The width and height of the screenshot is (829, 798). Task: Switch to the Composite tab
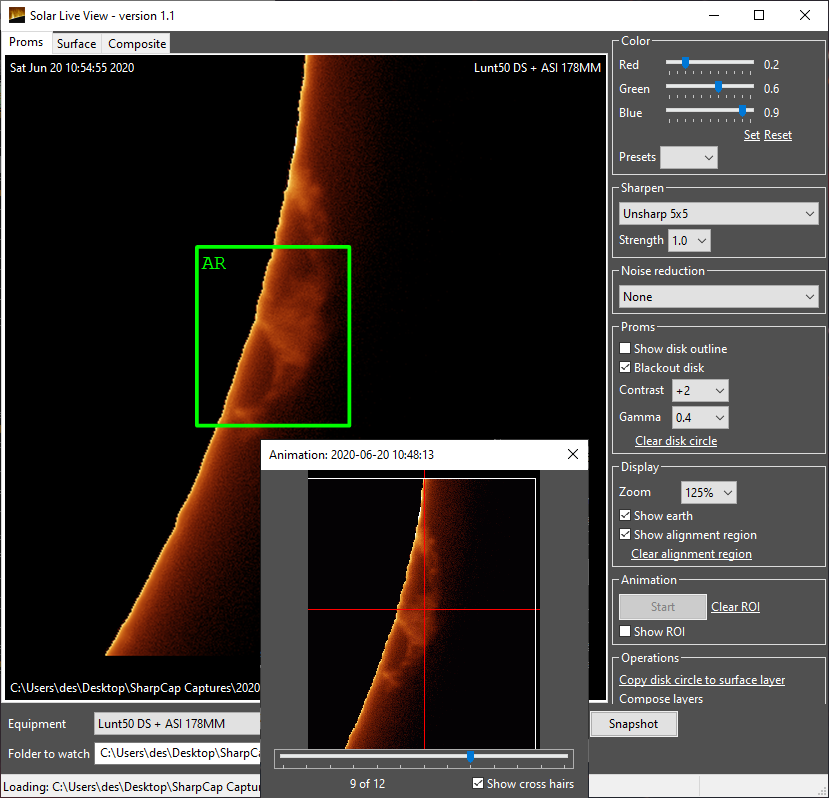pos(135,43)
